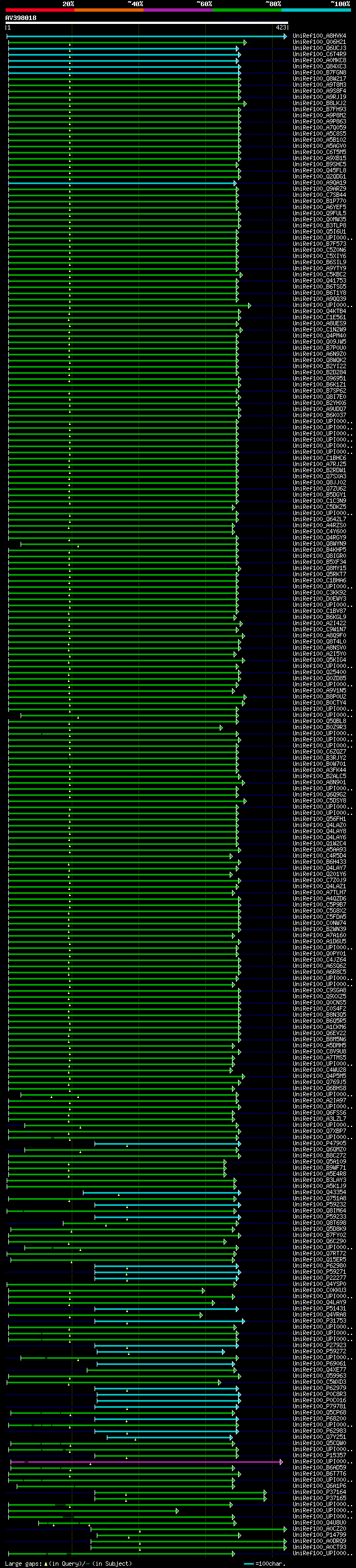Click the UniRef100_Q7Y251 label
Image resolution: width=356 pixels, height=1568 pixels.
click(x=319, y=1437)
